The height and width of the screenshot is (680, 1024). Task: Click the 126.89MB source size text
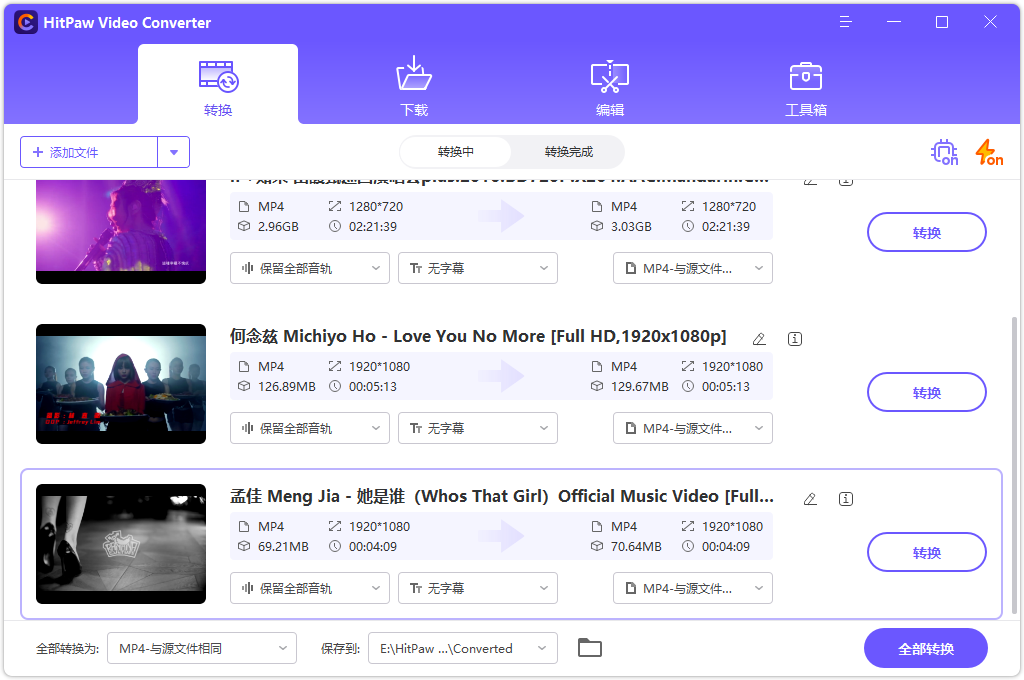pyautogui.click(x=287, y=387)
